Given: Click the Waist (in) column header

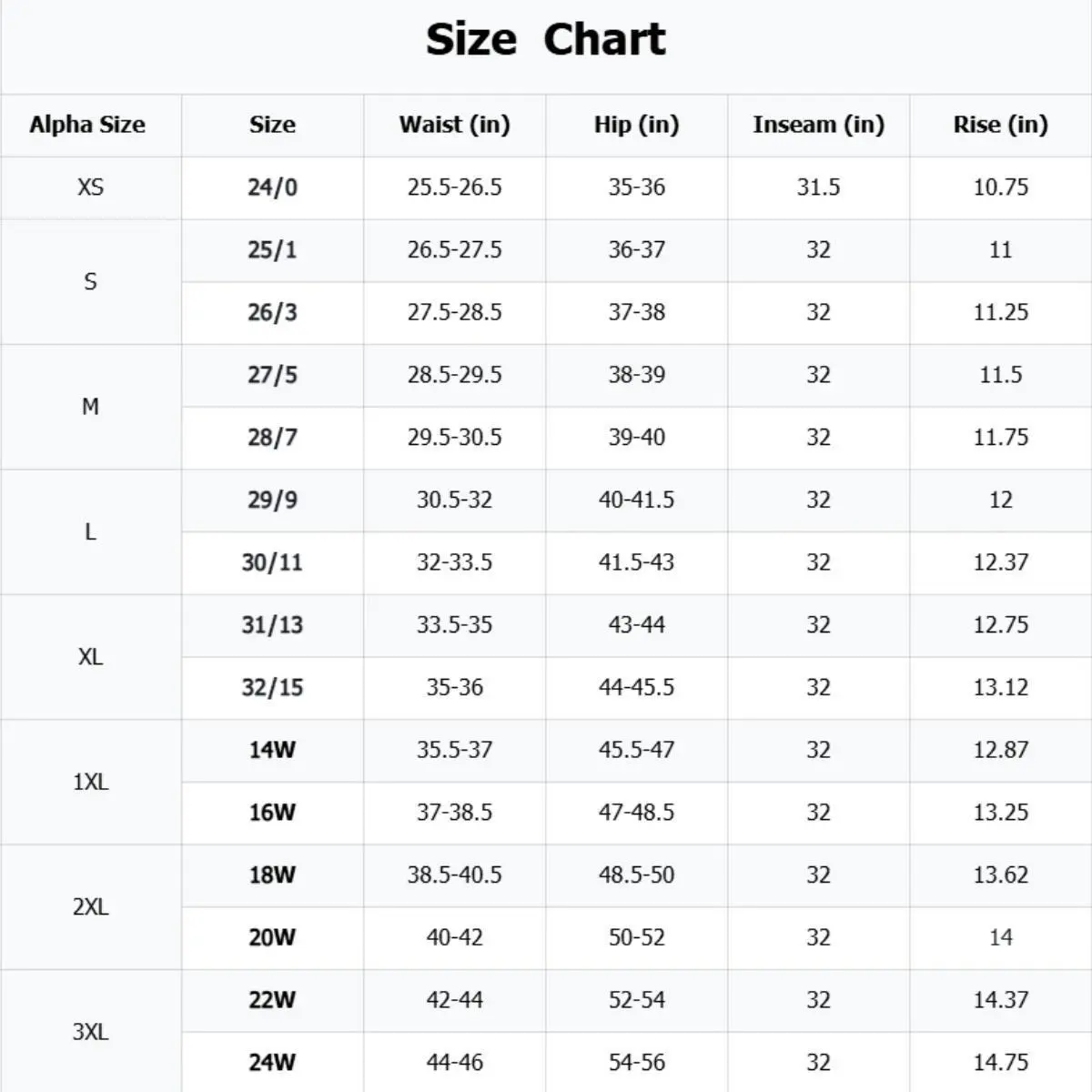Looking at the screenshot, I should (454, 125).
